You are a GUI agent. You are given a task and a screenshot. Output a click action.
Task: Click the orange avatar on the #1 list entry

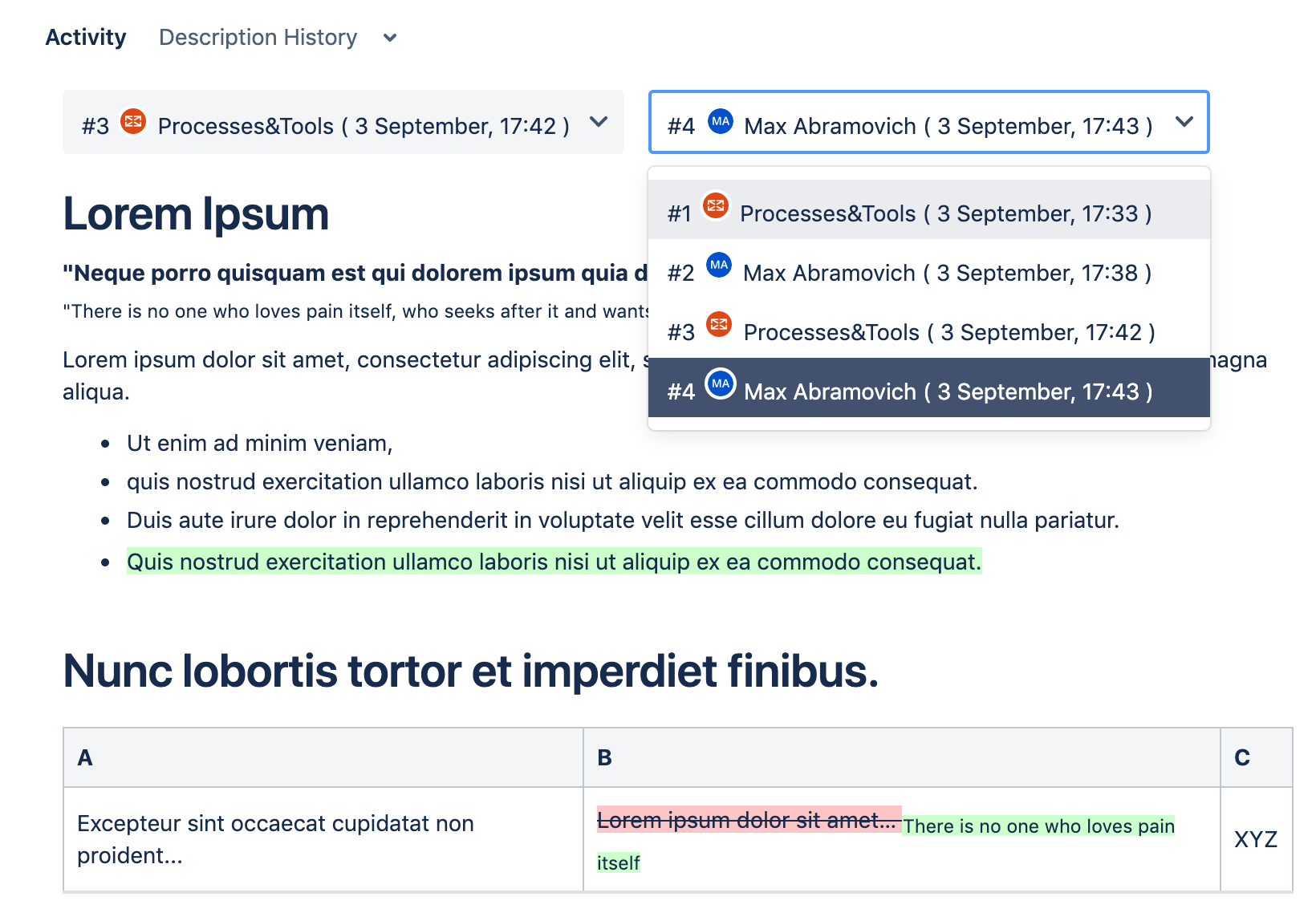pos(716,206)
